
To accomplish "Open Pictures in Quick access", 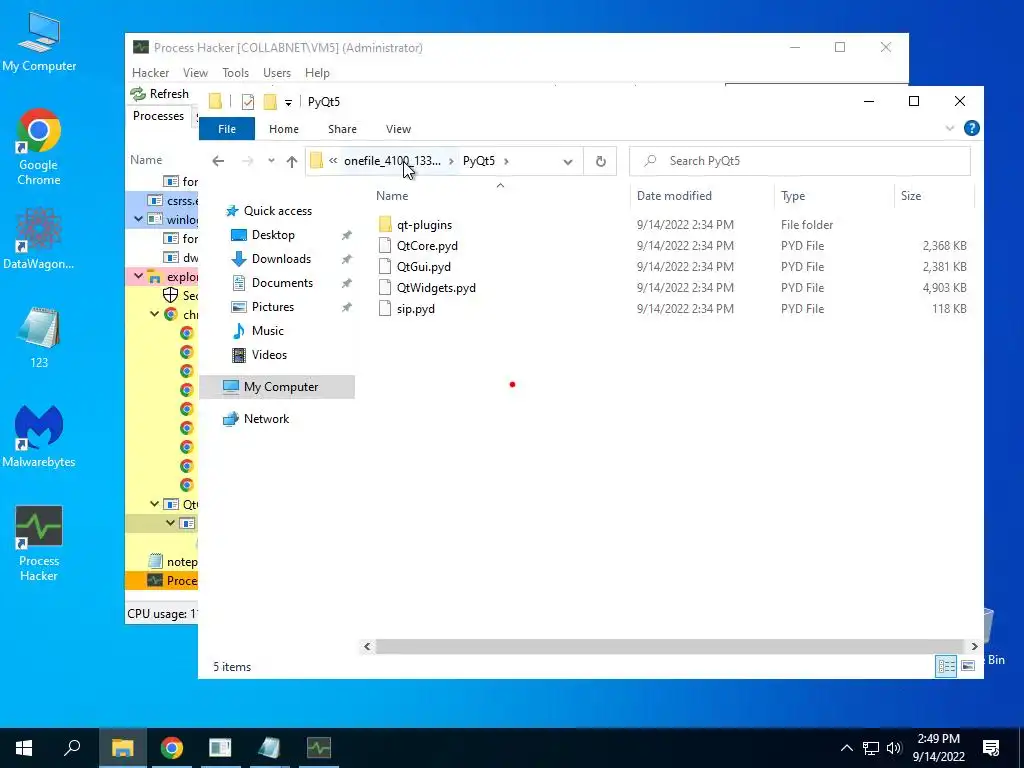I will coord(272,306).
